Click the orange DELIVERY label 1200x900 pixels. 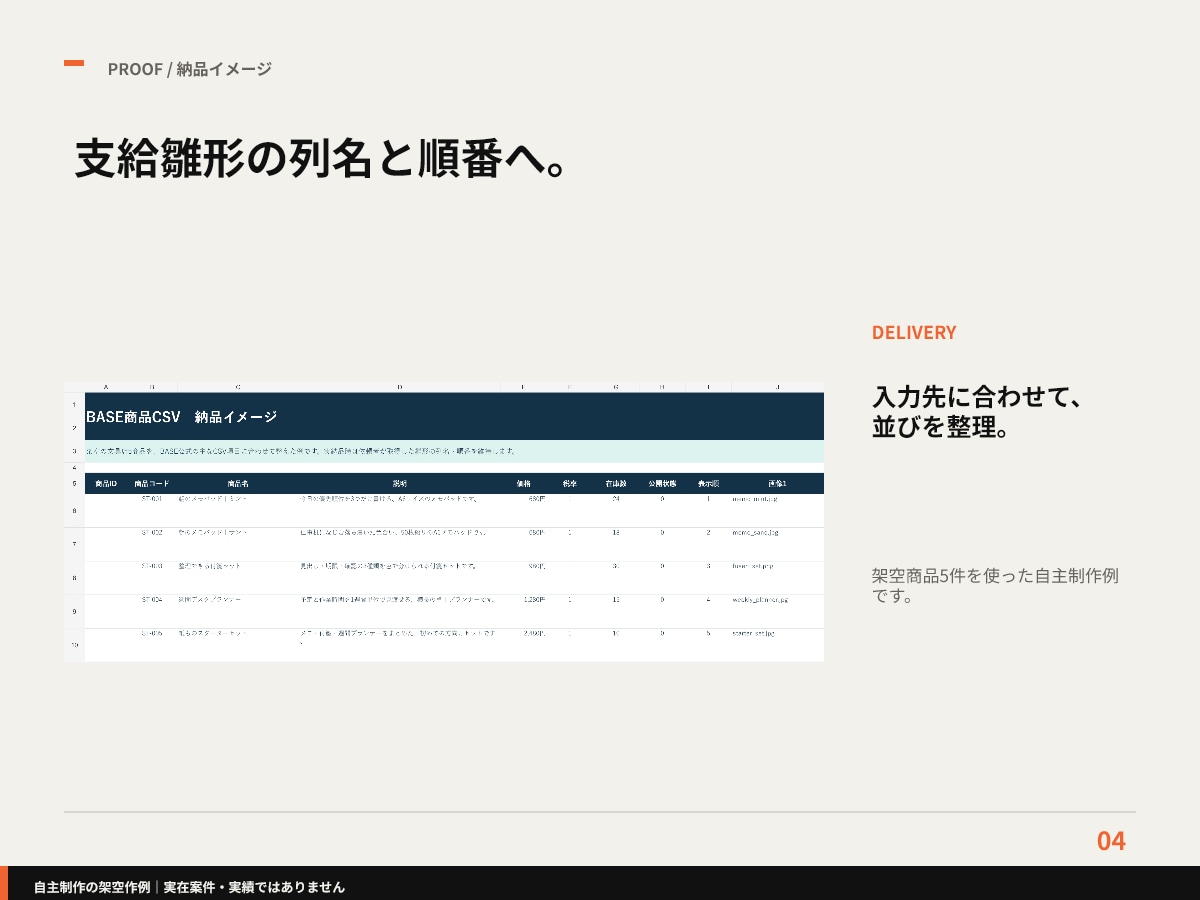click(x=914, y=333)
